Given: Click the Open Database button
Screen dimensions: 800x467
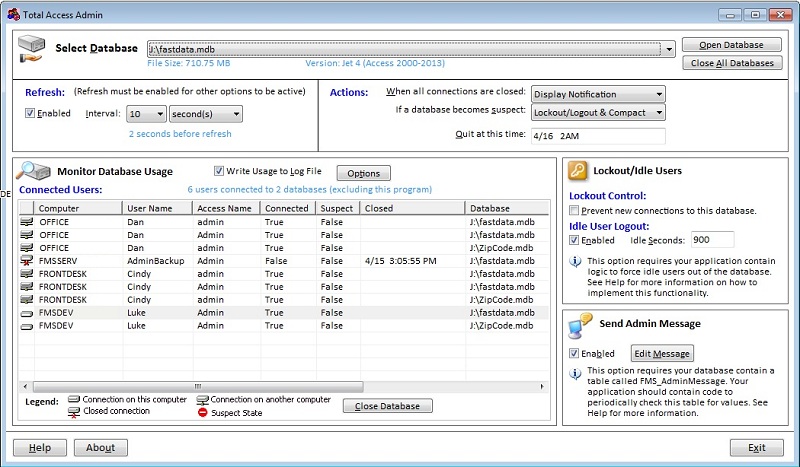Looking at the screenshot, I should [732, 45].
